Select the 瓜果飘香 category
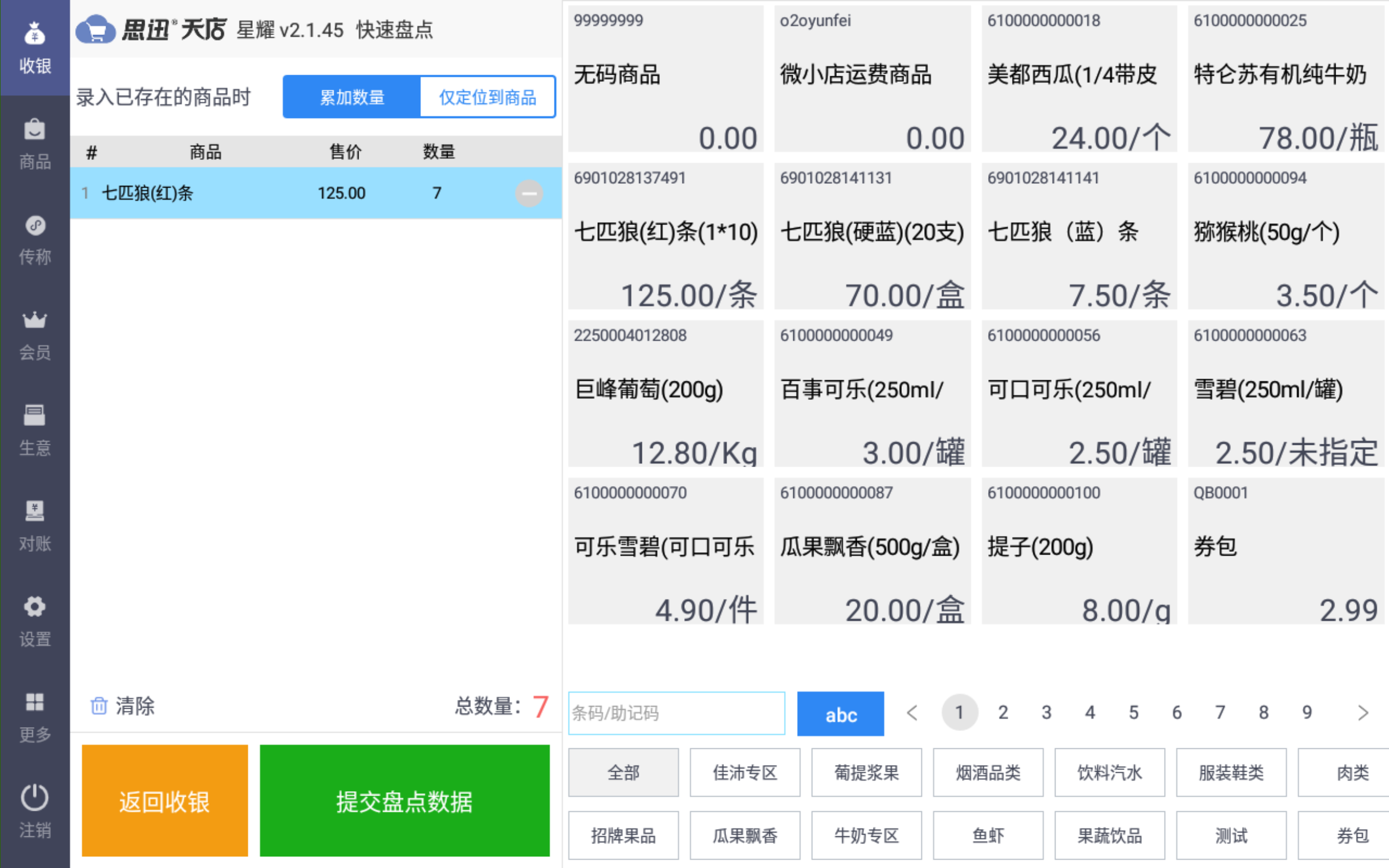 pos(745,836)
